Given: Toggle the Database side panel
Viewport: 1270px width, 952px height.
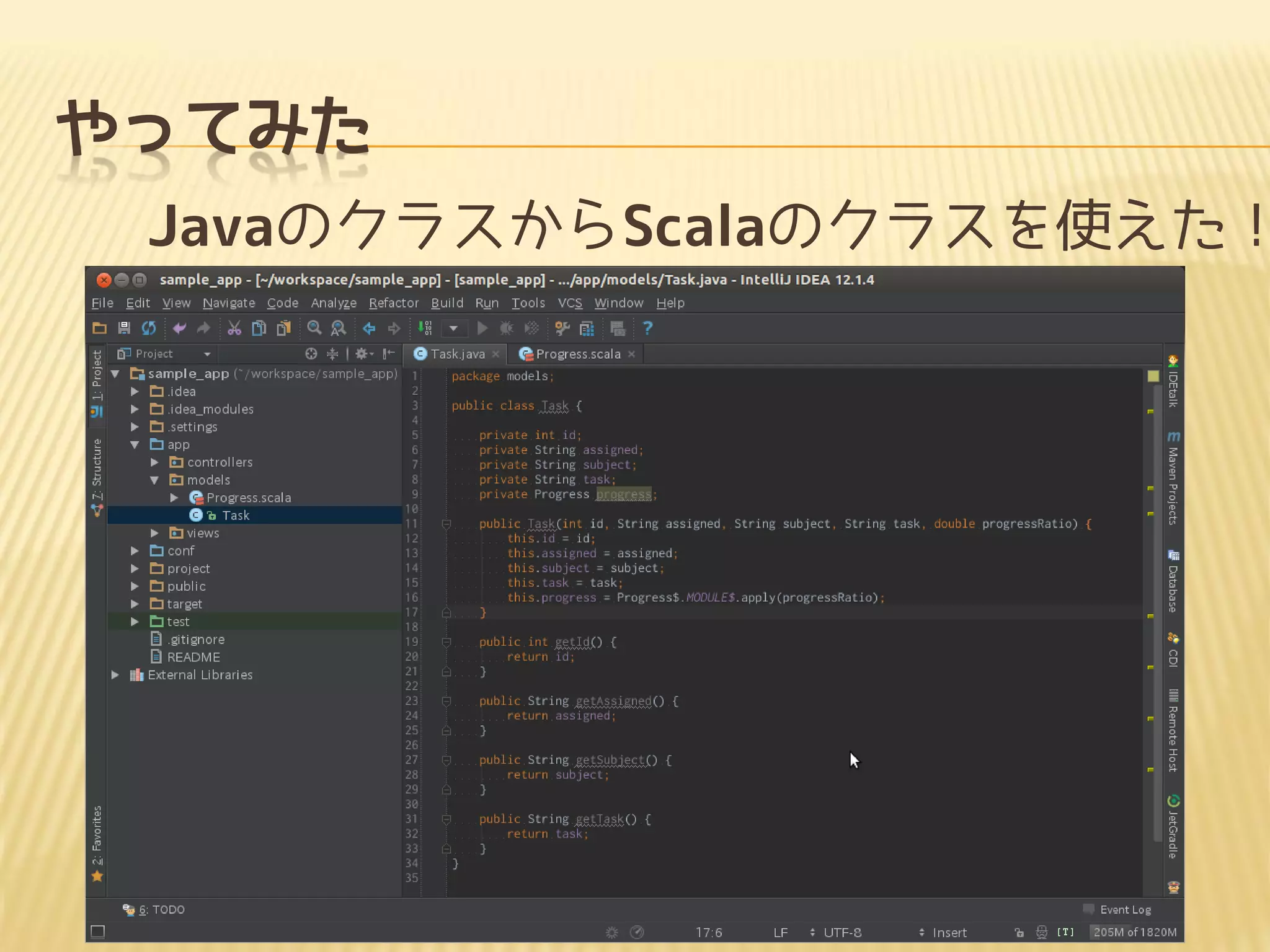Looking at the screenshot, I should (x=1173, y=581).
